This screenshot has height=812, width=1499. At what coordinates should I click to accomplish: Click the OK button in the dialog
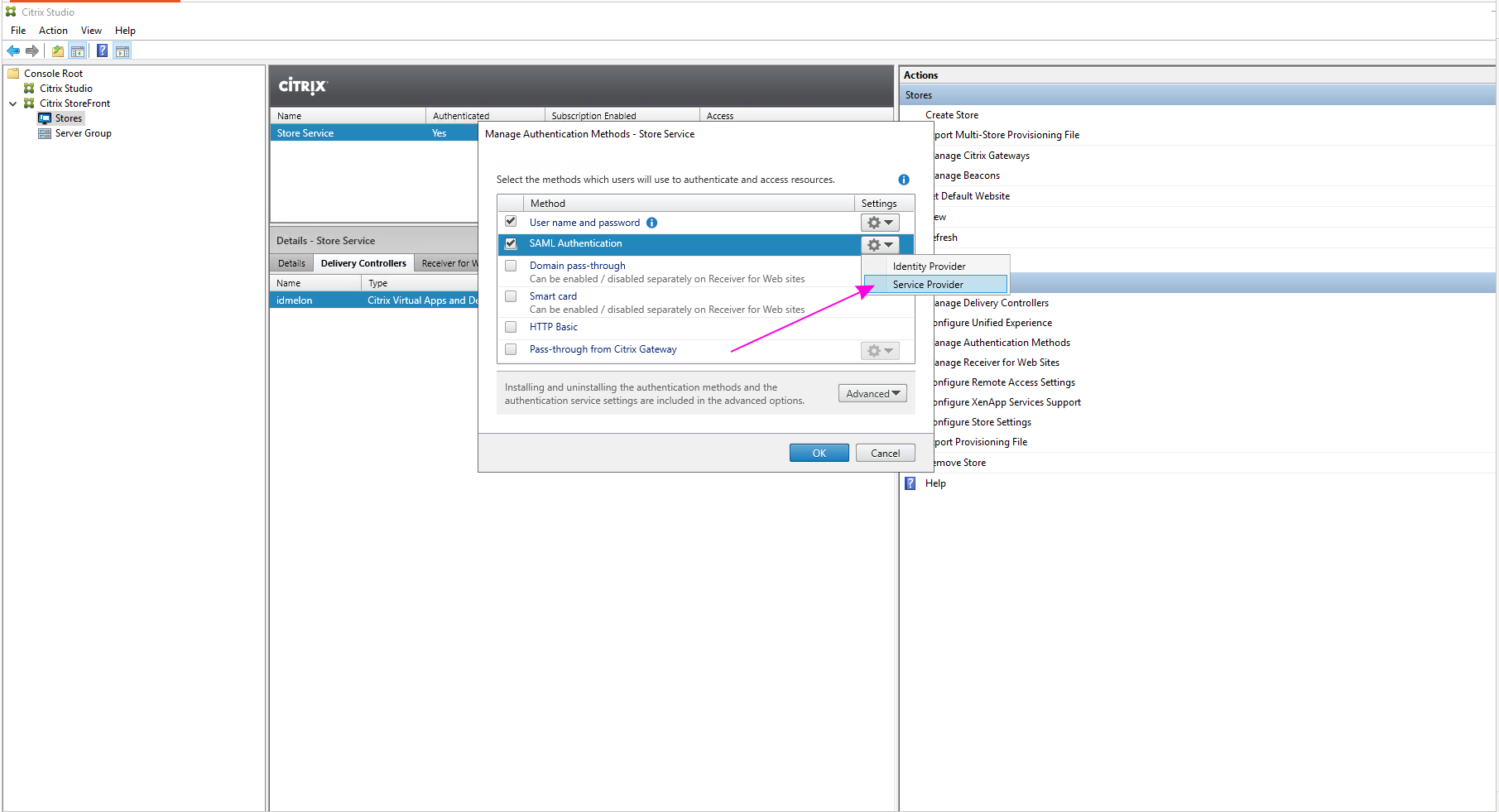click(x=819, y=453)
